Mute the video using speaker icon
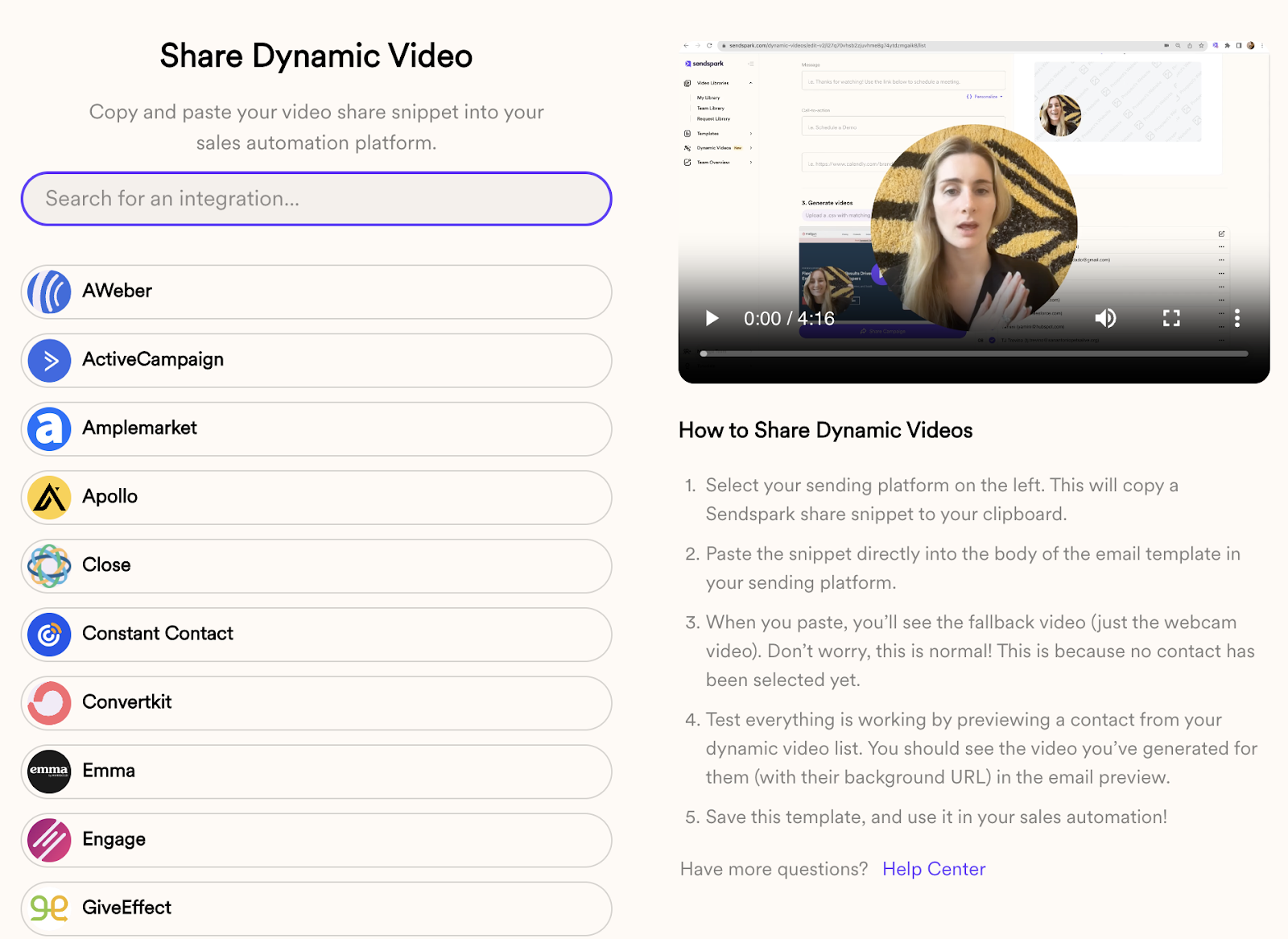1288x939 pixels. (1105, 318)
